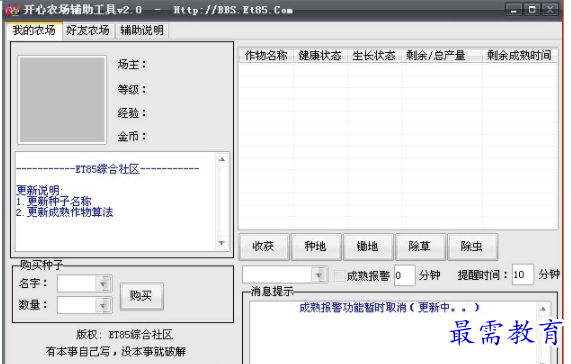Click the update notes scrollbar up arrow

tap(222, 159)
